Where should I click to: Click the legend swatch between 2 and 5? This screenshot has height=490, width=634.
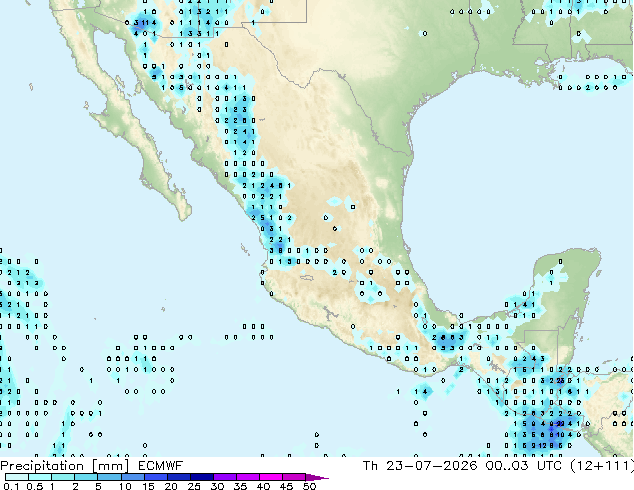click(x=86, y=477)
